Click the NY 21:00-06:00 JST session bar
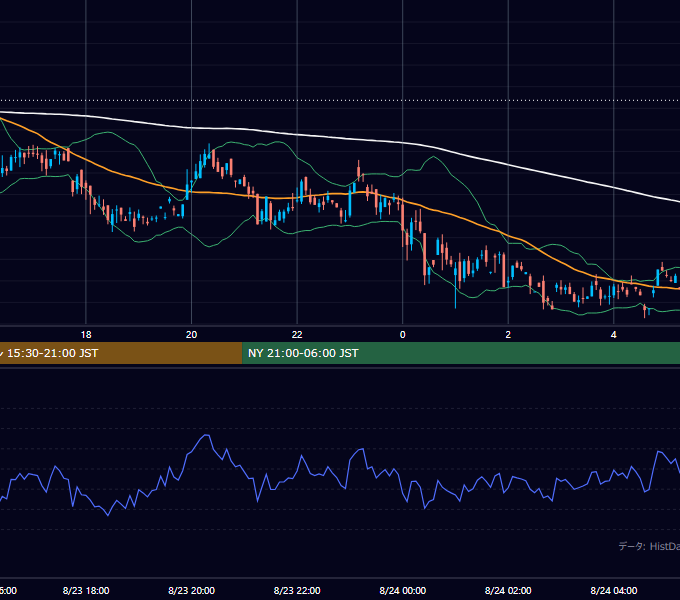The image size is (680, 600). click(x=461, y=353)
